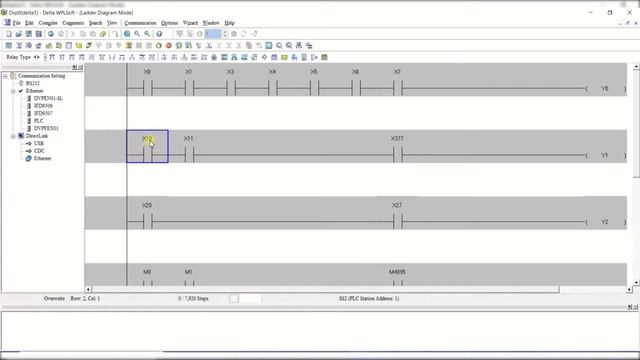Click the large blue magnifier icon

[127, 34]
